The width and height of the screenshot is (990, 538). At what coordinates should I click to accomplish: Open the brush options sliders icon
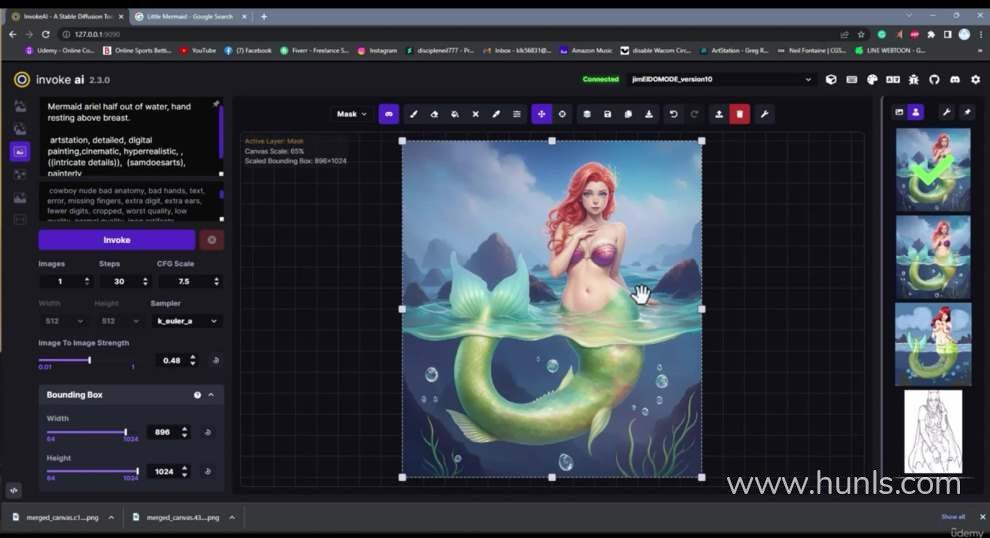pyautogui.click(x=517, y=114)
